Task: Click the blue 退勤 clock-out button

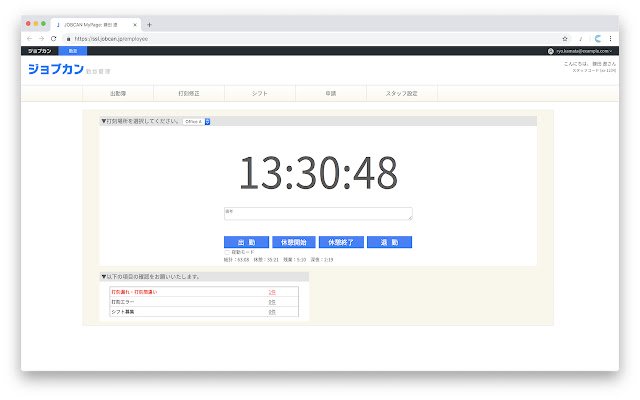Action: point(389,242)
